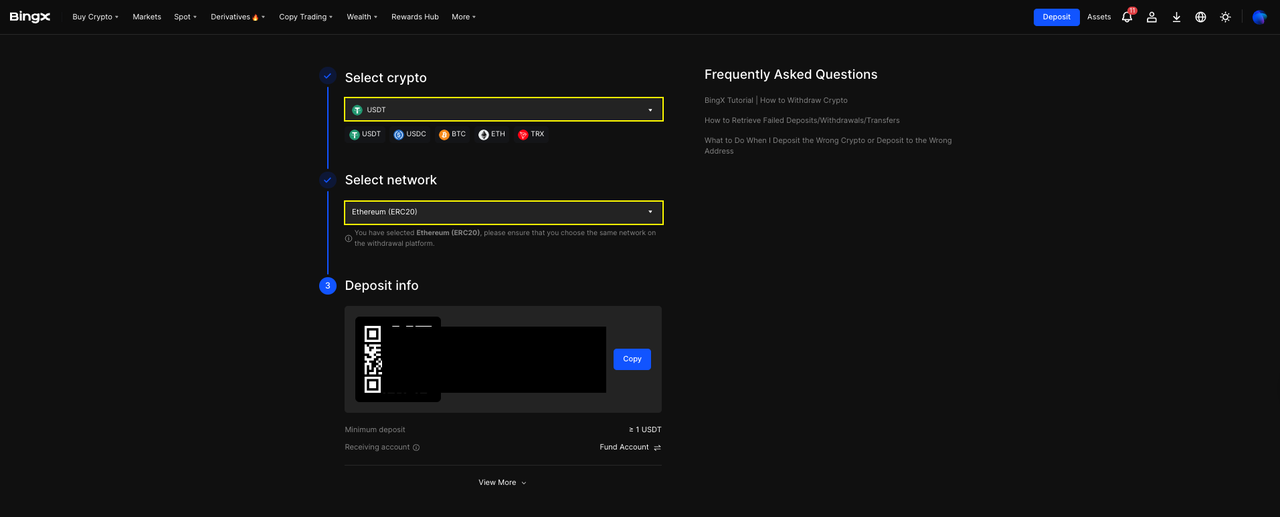Open the USDT crypto dropdown

pyautogui.click(x=503, y=110)
